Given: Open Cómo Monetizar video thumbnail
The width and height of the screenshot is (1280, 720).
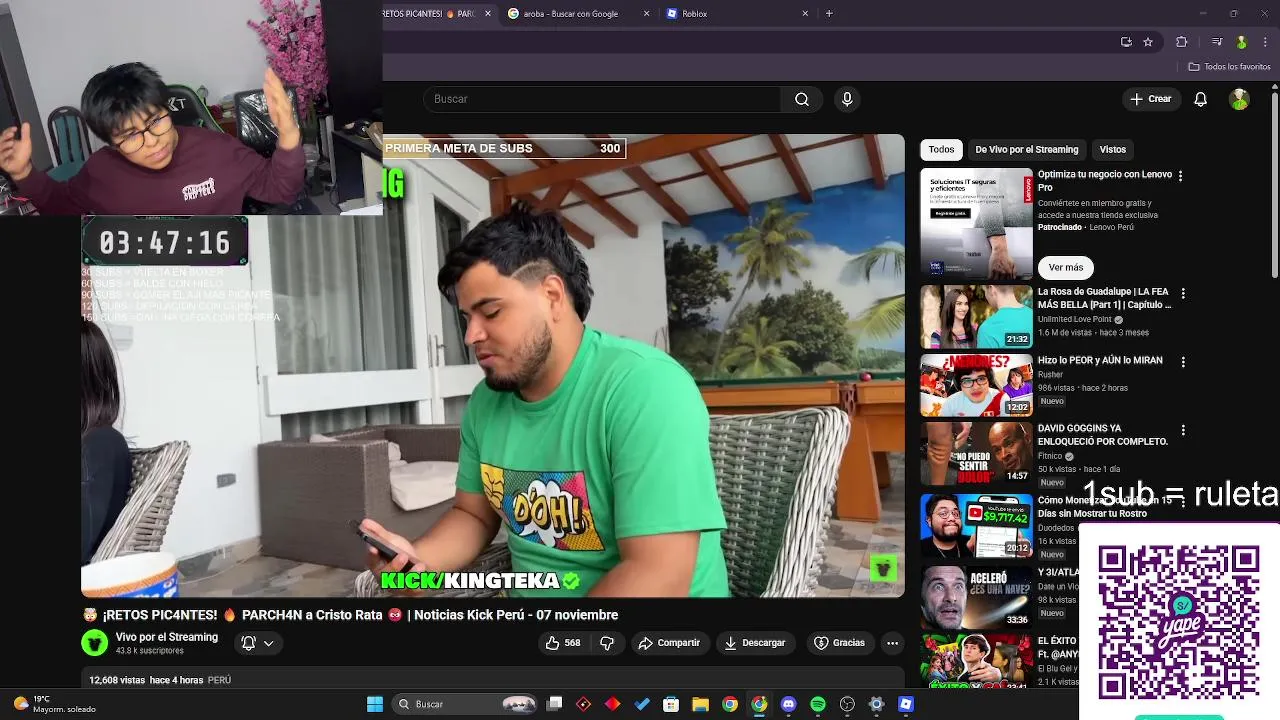Looking at the screenshot, I should click(x=976, y=525).
